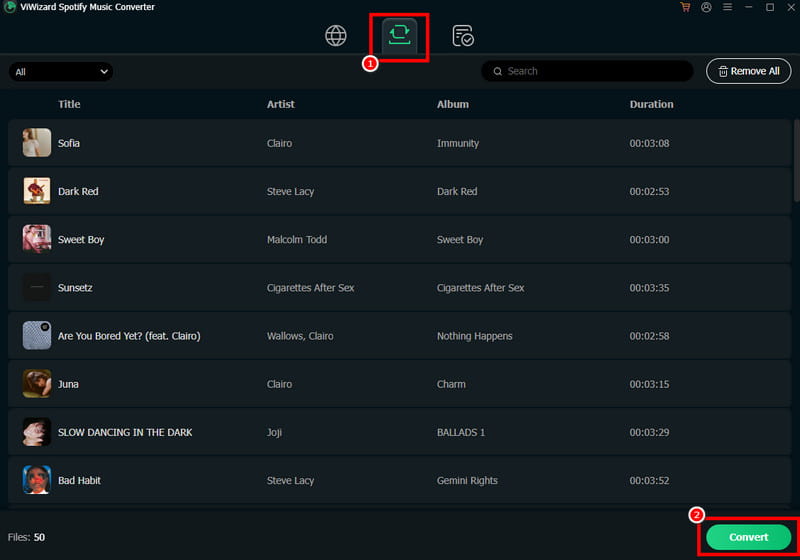800x560 pixels.
Task: Open the user account icon
Action: coord(706,7)
